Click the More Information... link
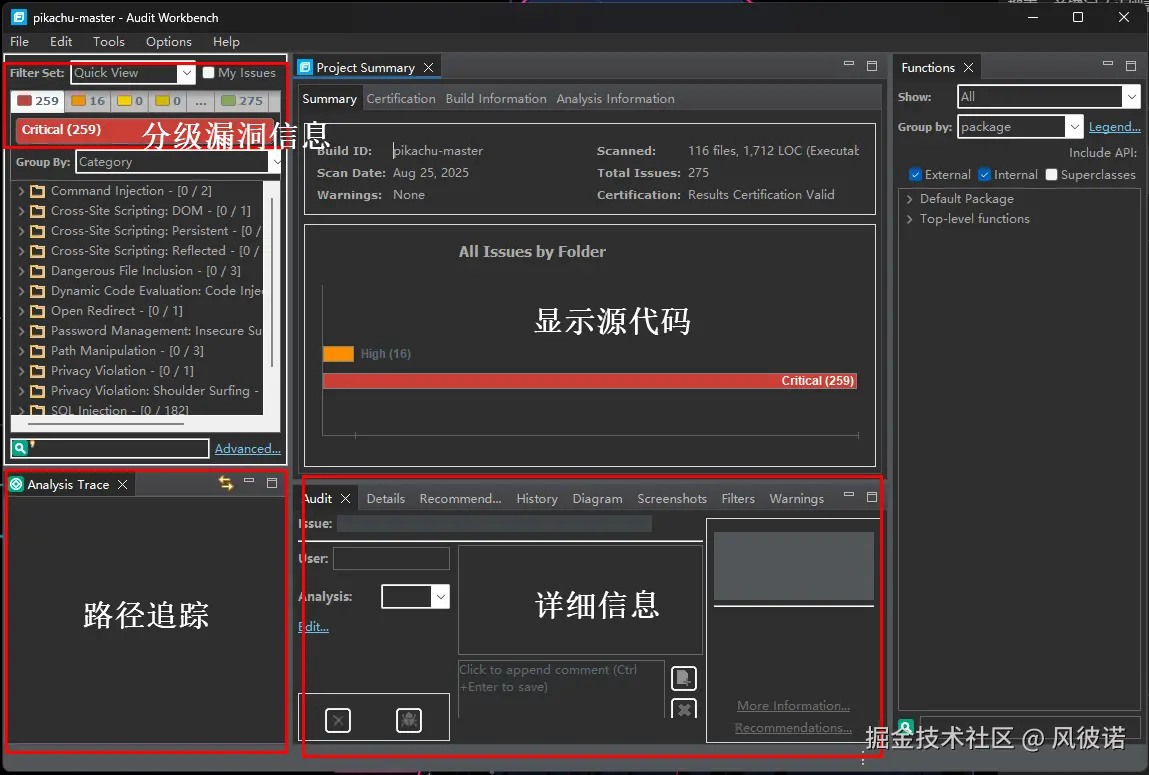 794,705
